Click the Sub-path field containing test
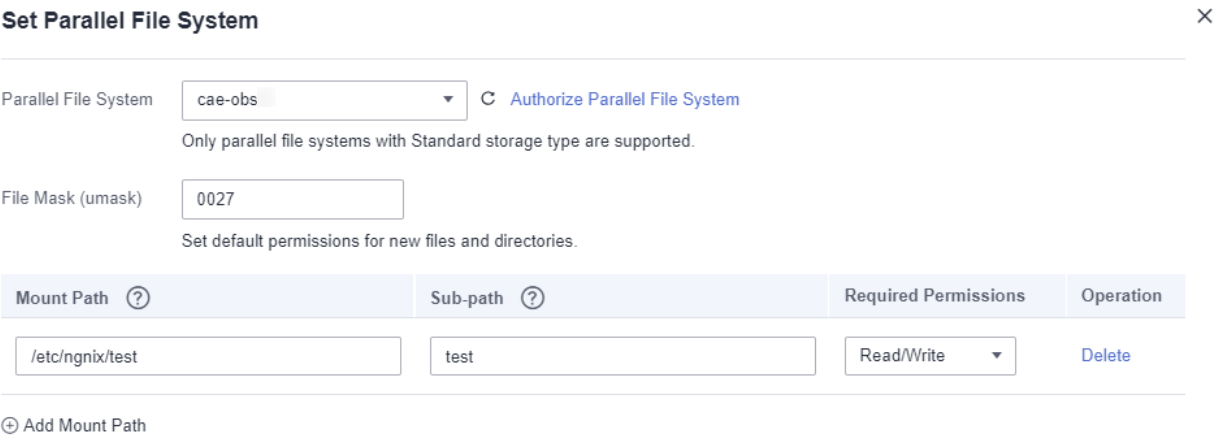 click(x=622, y=354)
